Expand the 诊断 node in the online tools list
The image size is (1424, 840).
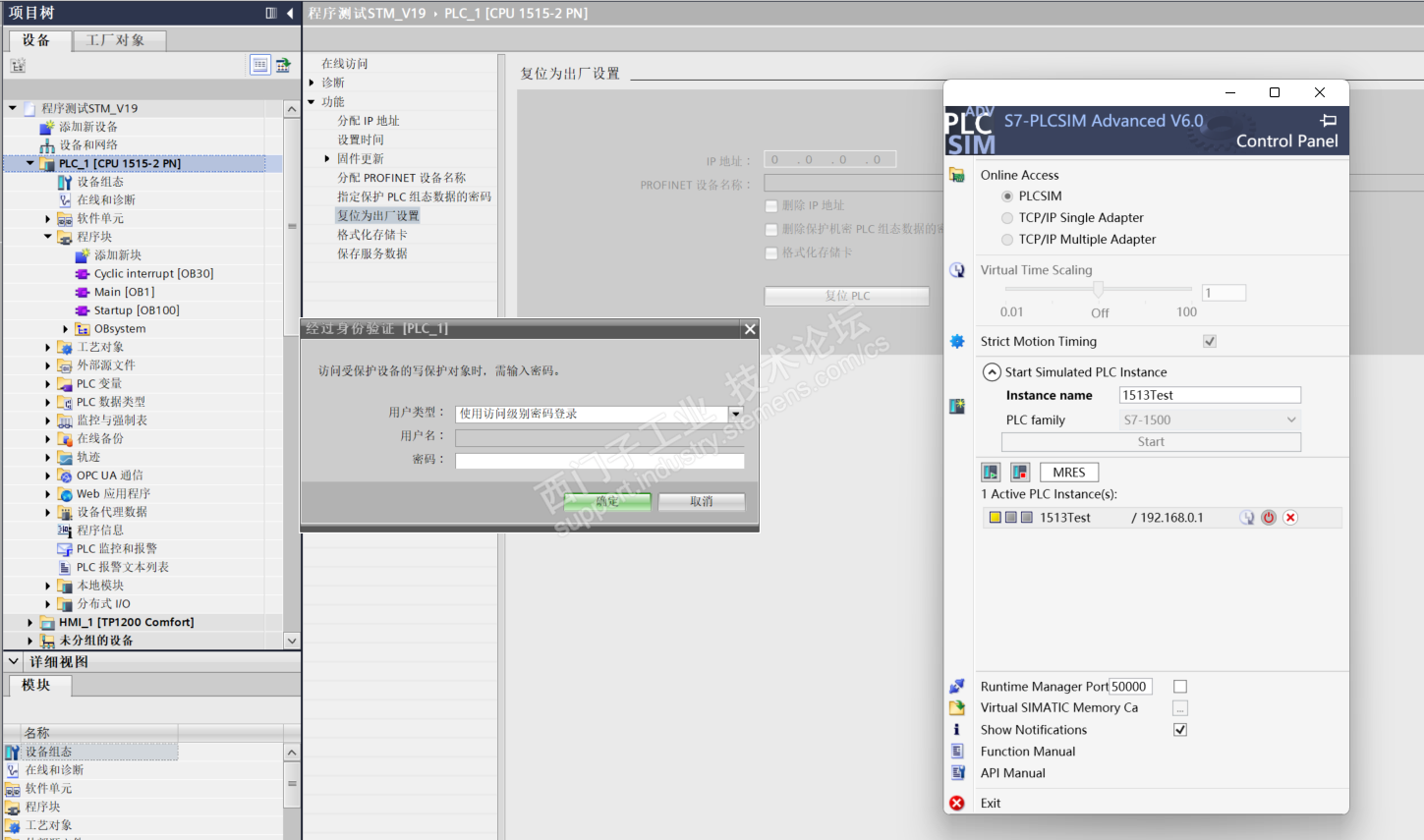[x=312, y=83]
